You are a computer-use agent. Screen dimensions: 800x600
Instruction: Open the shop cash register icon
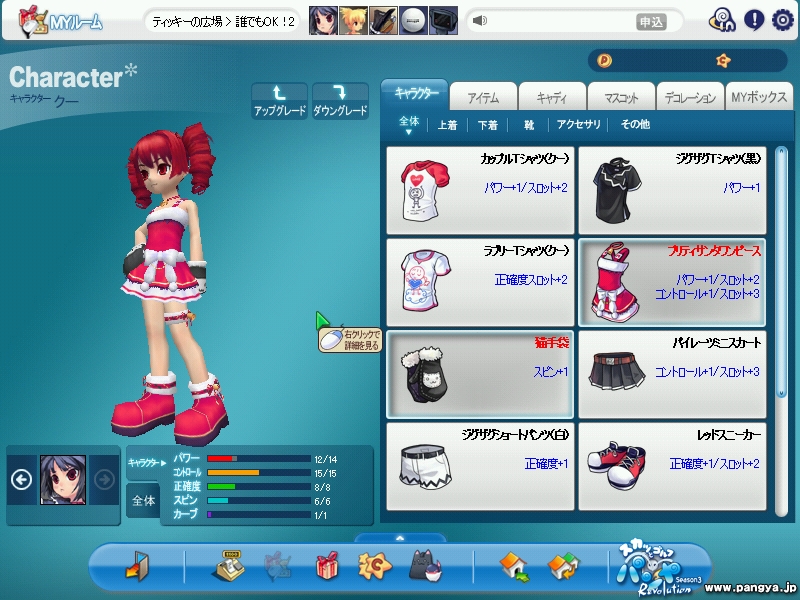tap(229, 565)
